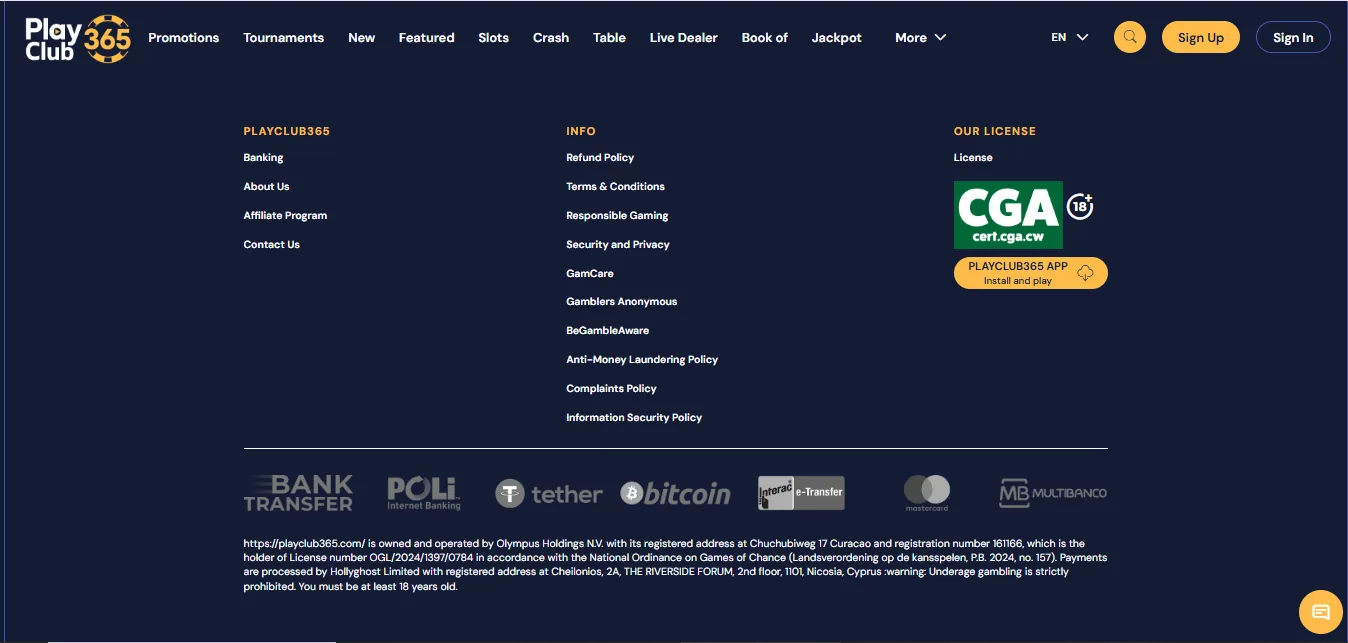The height and width of the screenshot is (643, 1348).
Task: Visit the Gamblers Anonymous link
Action: [x=622, y=302]
